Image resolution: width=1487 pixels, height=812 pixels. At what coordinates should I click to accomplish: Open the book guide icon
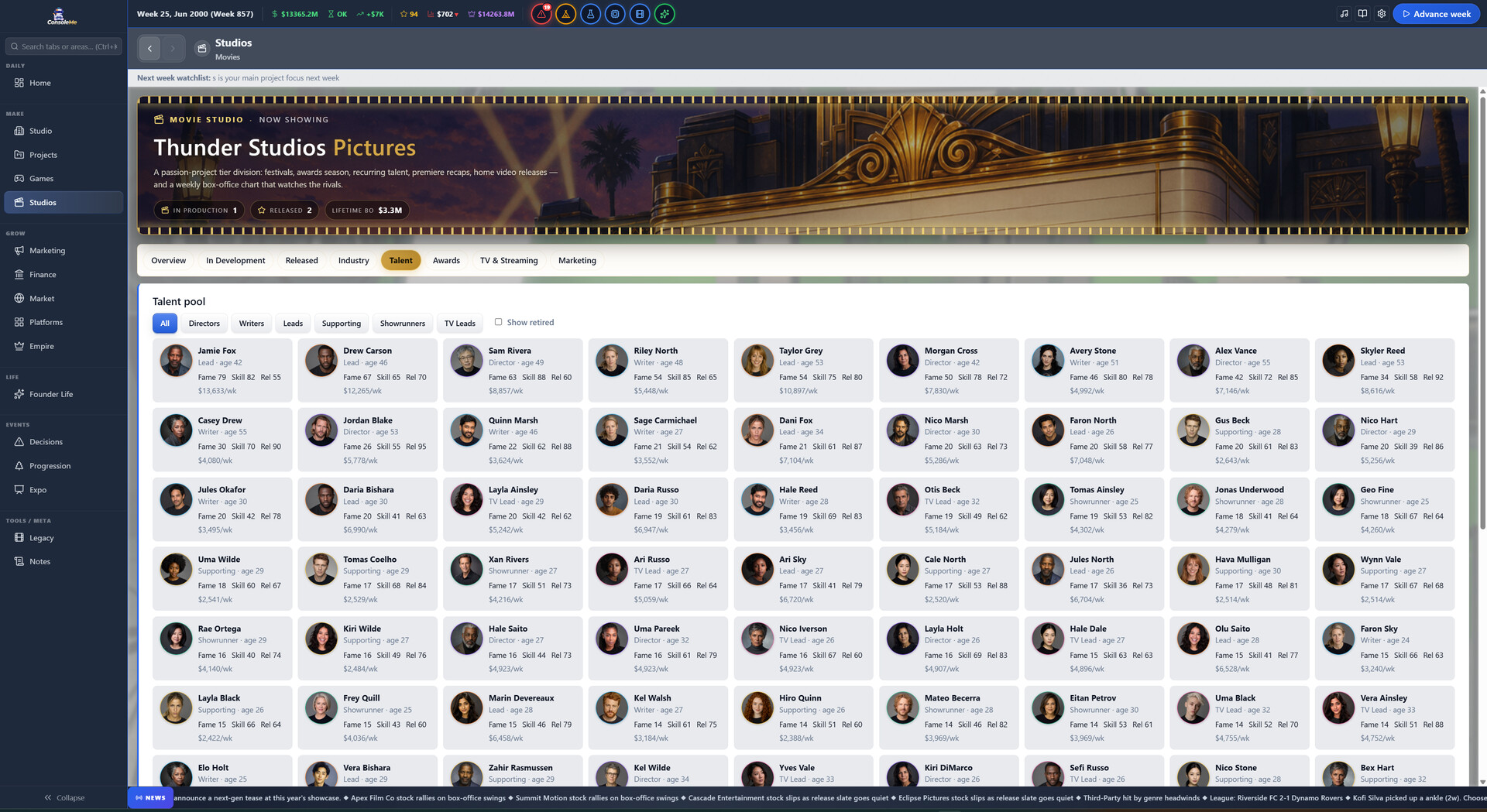click(x=1362, y=14)
